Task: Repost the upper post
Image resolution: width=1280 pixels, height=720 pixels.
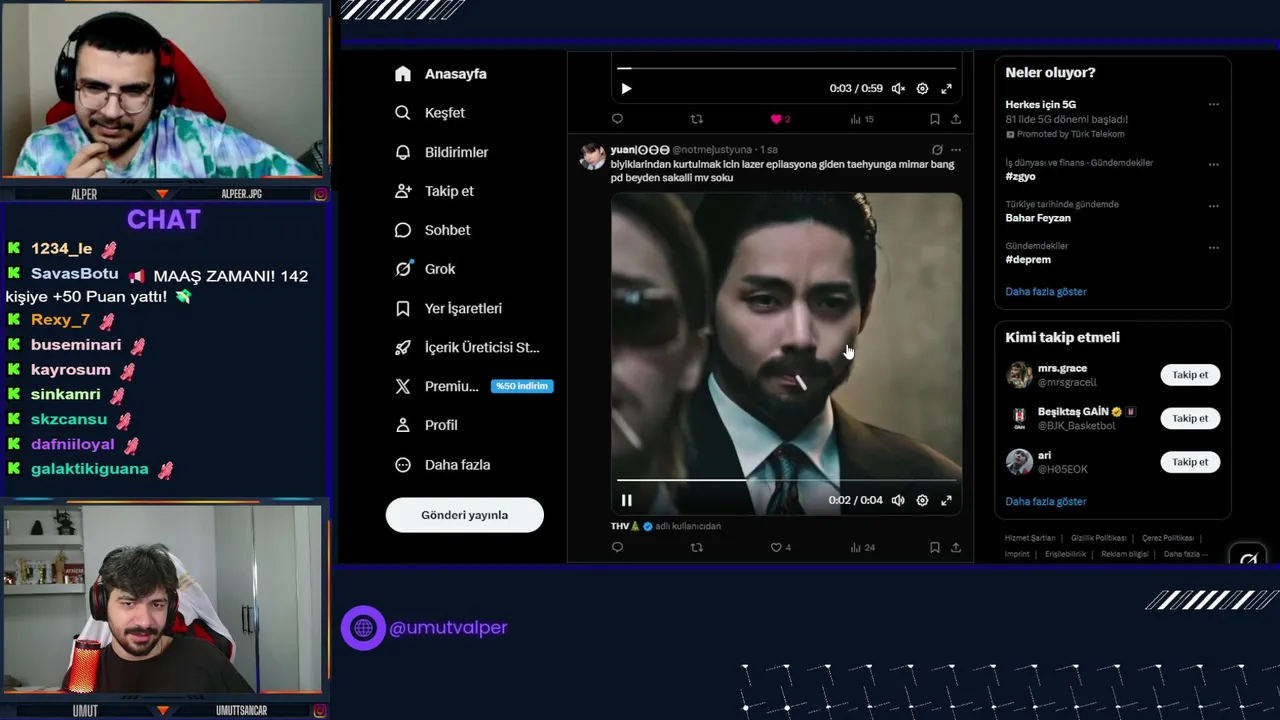Action: (x=697, y=119)
